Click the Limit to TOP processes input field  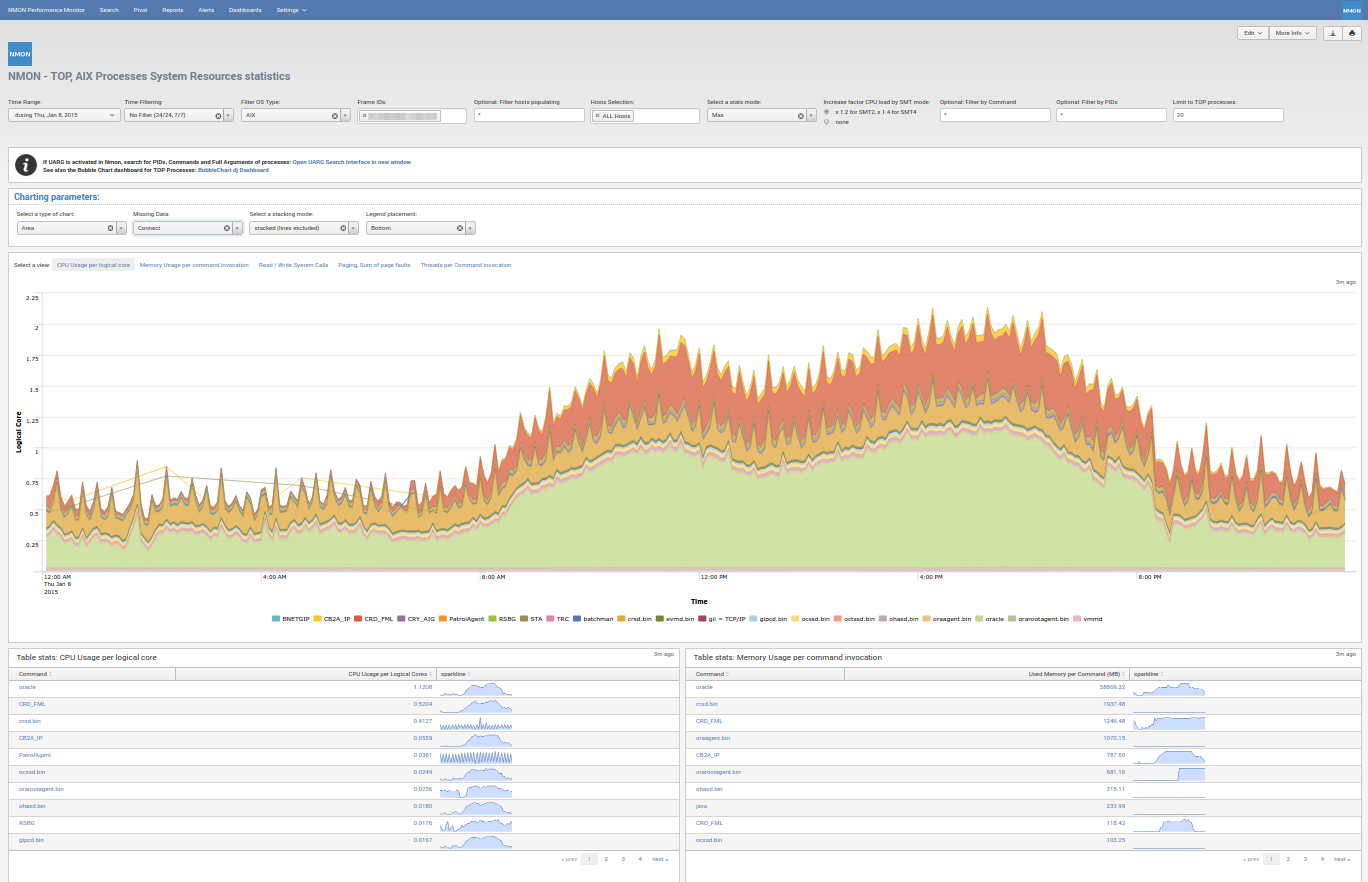tap(1227, 116)
